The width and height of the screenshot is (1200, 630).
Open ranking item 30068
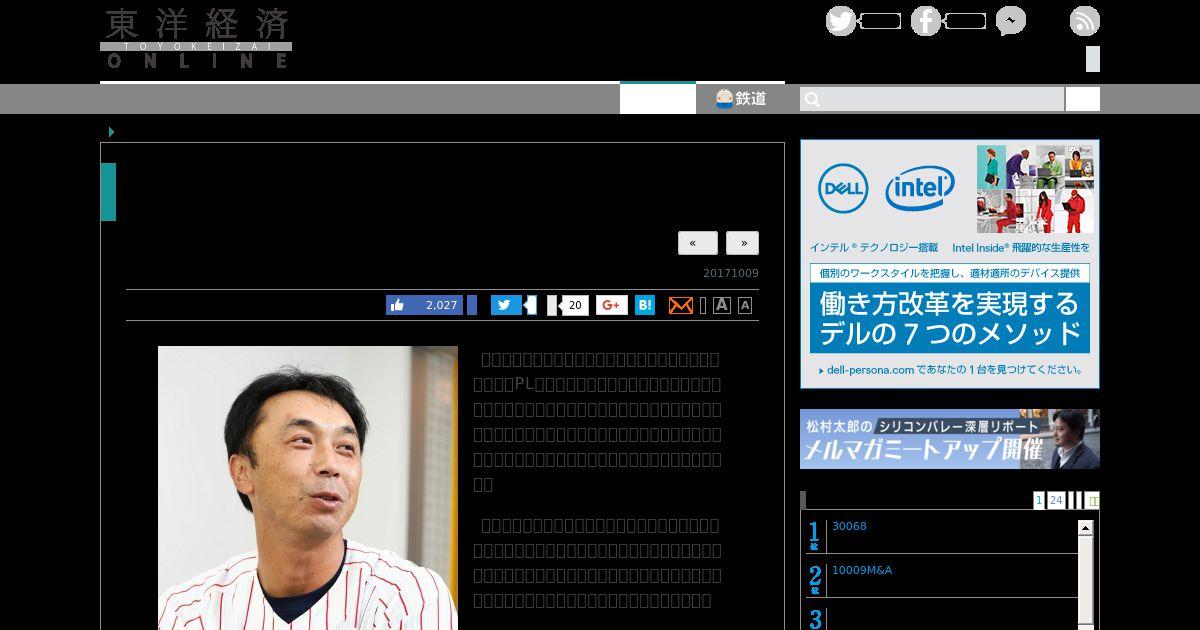(849, 526)
